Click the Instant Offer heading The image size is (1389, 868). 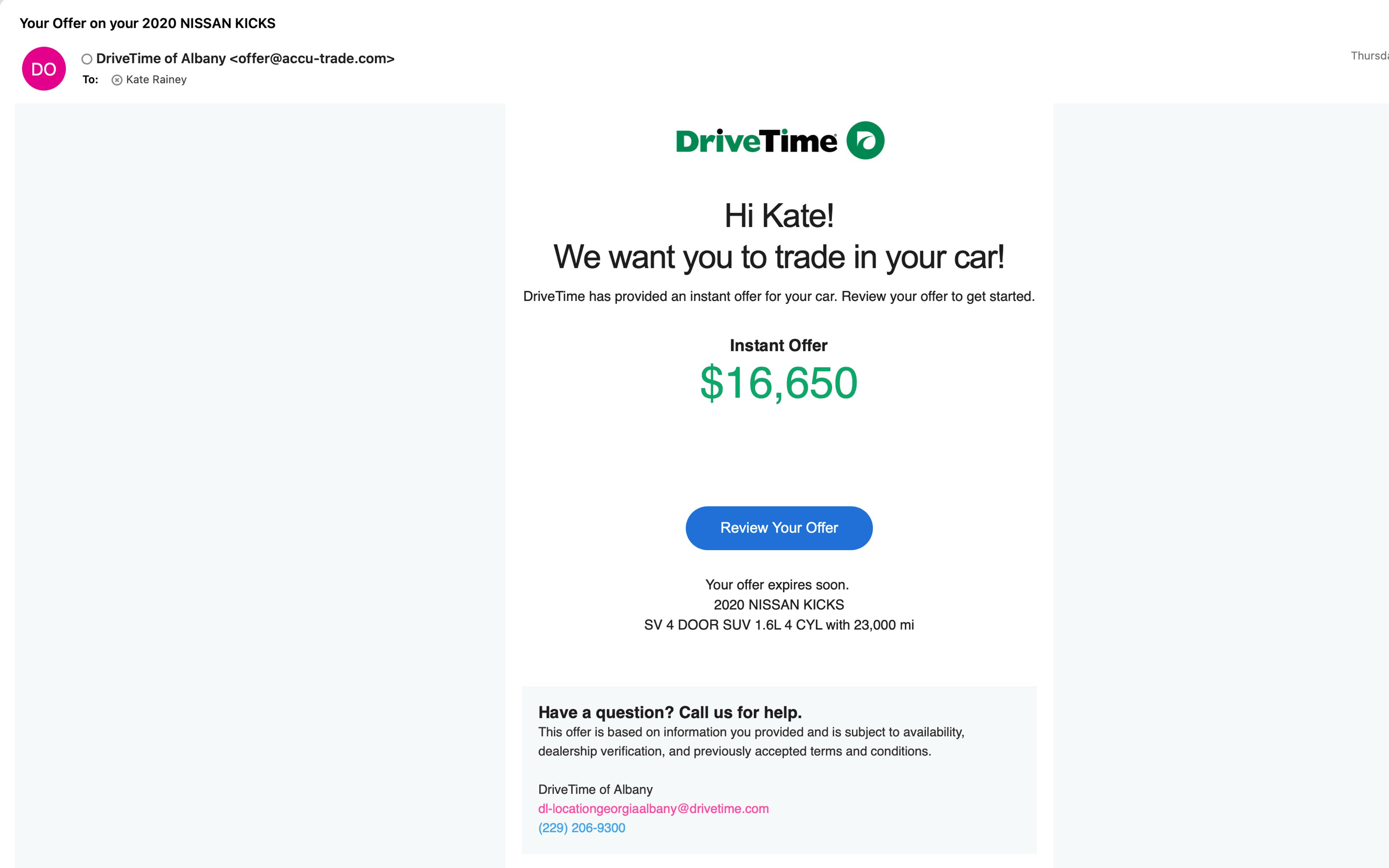pyautogui.click(x=778, y=346)
